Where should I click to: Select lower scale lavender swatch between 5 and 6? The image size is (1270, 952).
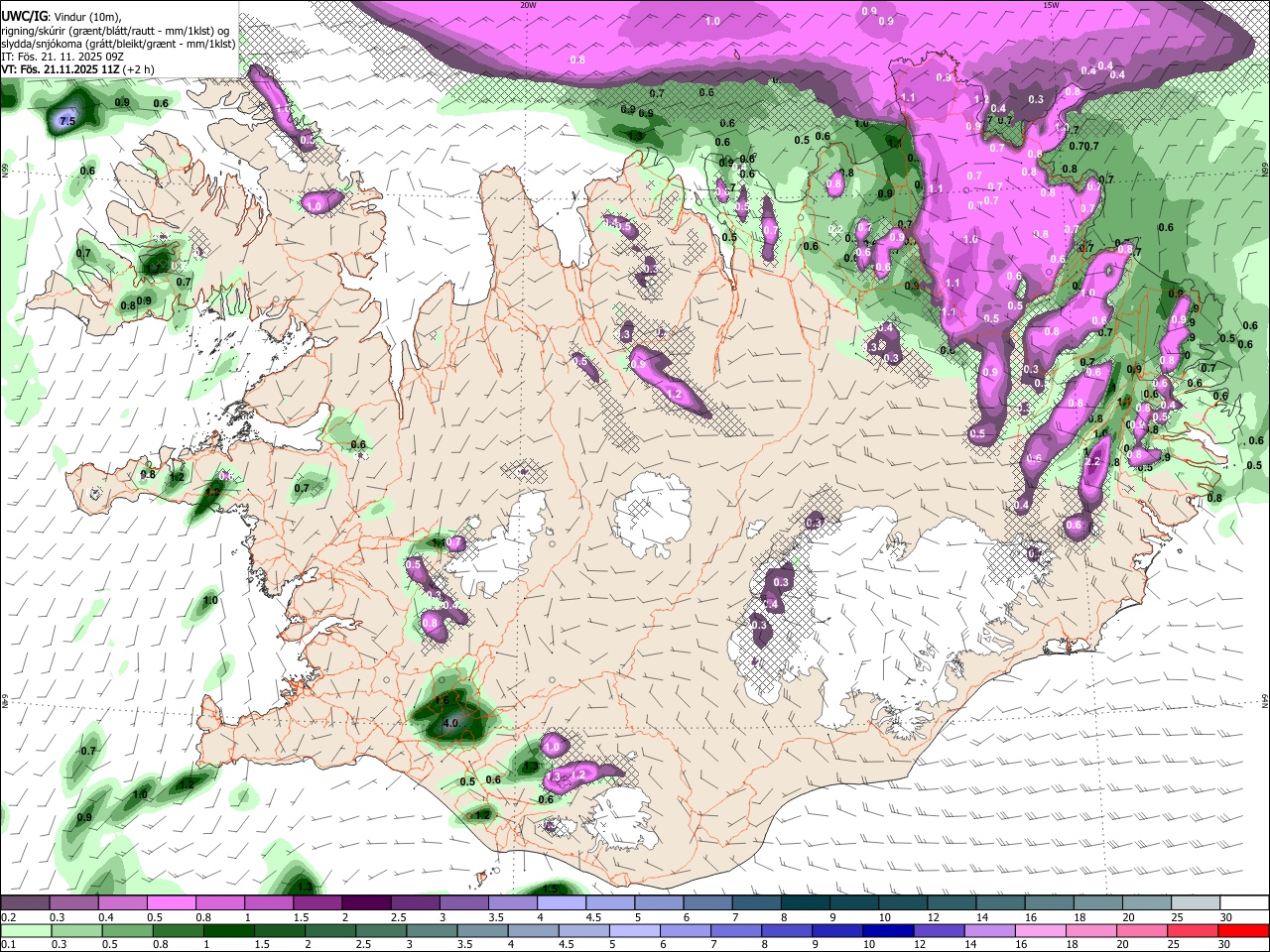635,930
